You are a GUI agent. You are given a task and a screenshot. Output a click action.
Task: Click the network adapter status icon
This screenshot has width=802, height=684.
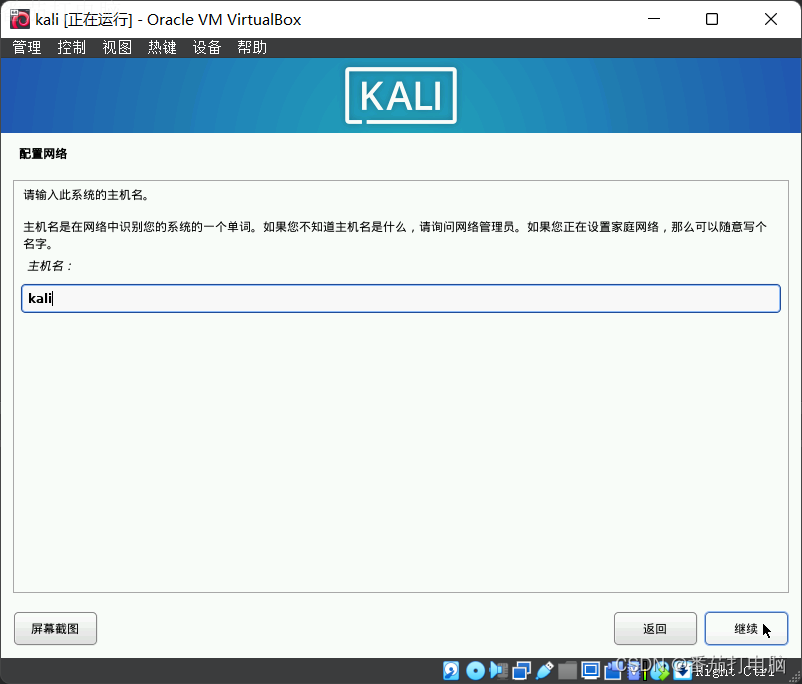(522, 671)
